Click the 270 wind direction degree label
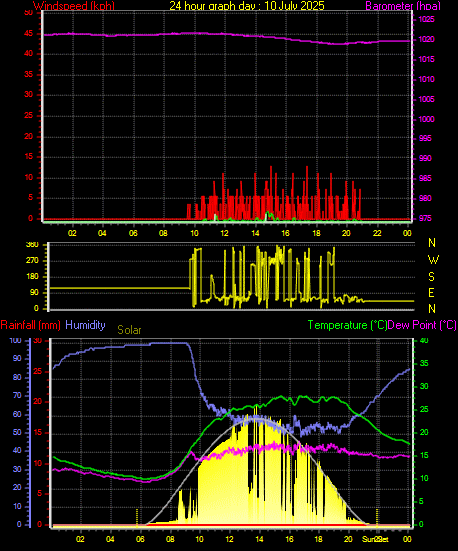The image size is (458, 551). pos(32,261)
